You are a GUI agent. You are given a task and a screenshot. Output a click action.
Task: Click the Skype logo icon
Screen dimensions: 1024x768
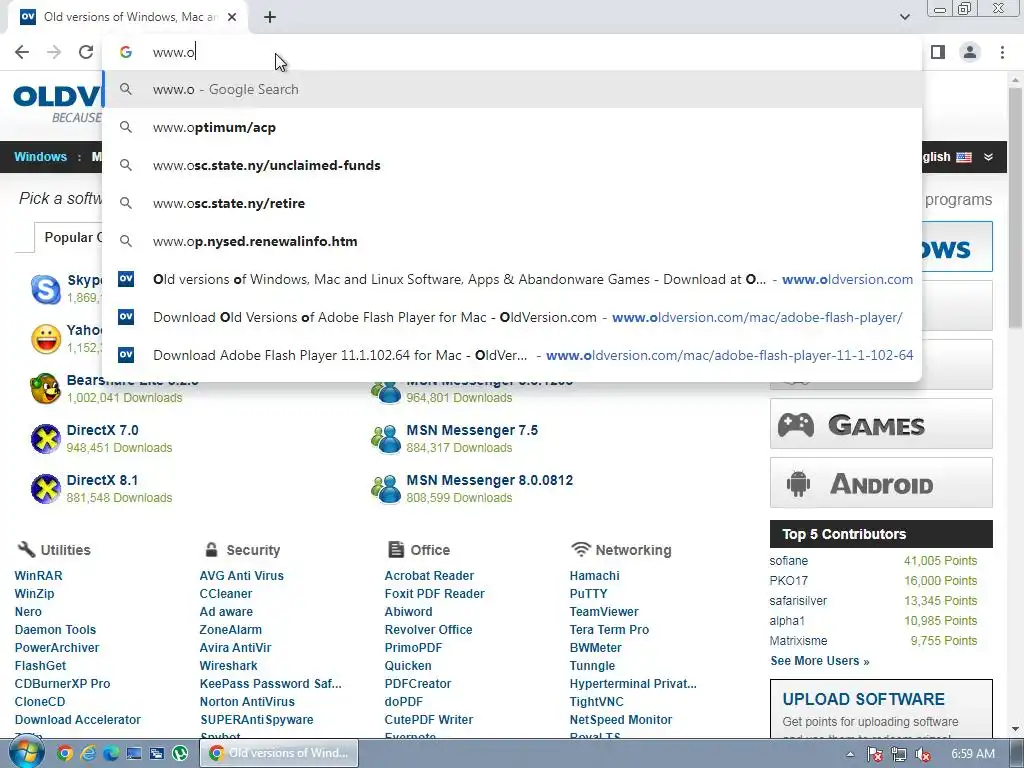point(46,289)
